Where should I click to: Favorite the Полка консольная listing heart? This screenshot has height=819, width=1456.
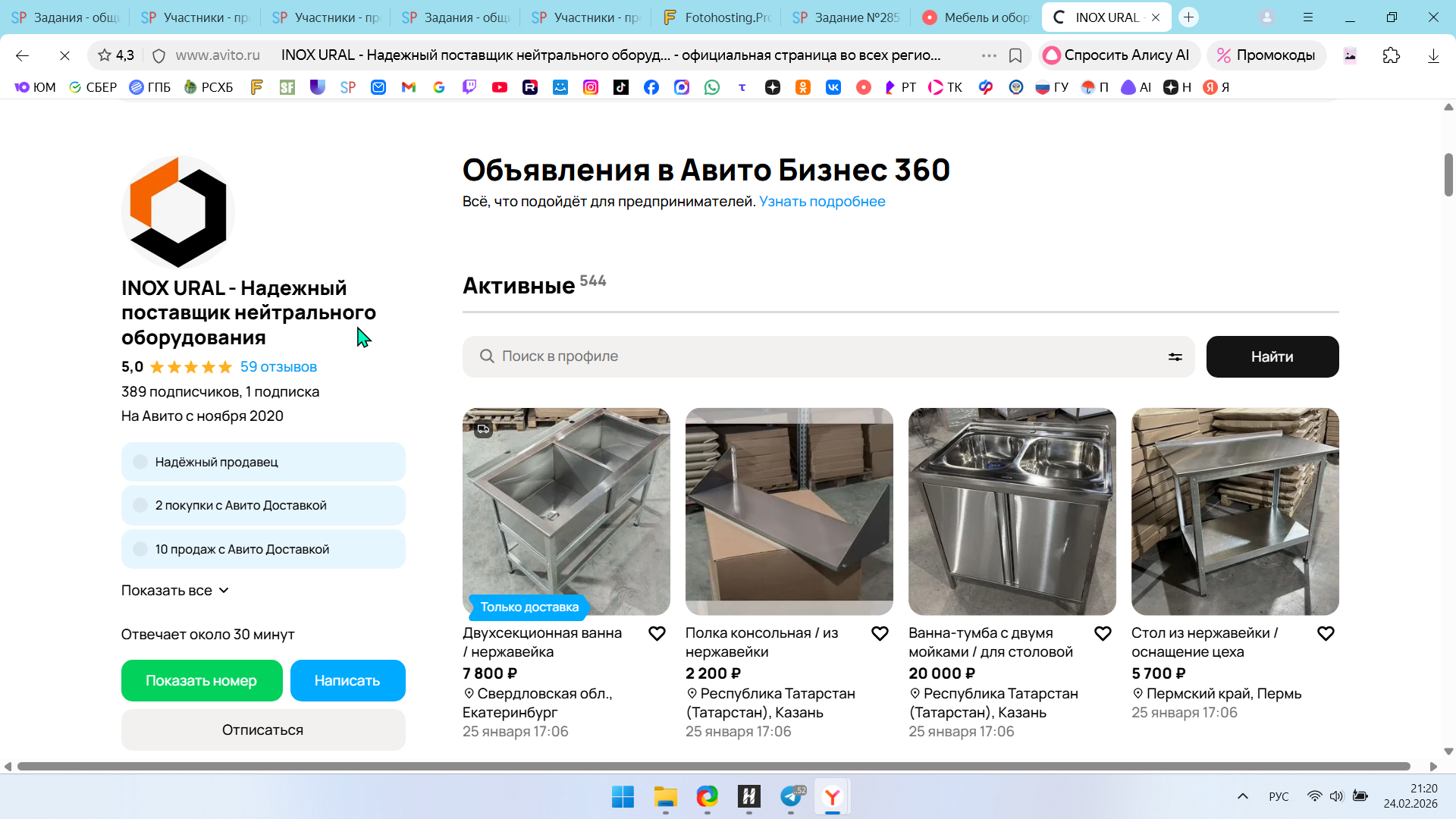tap(880, 633)
